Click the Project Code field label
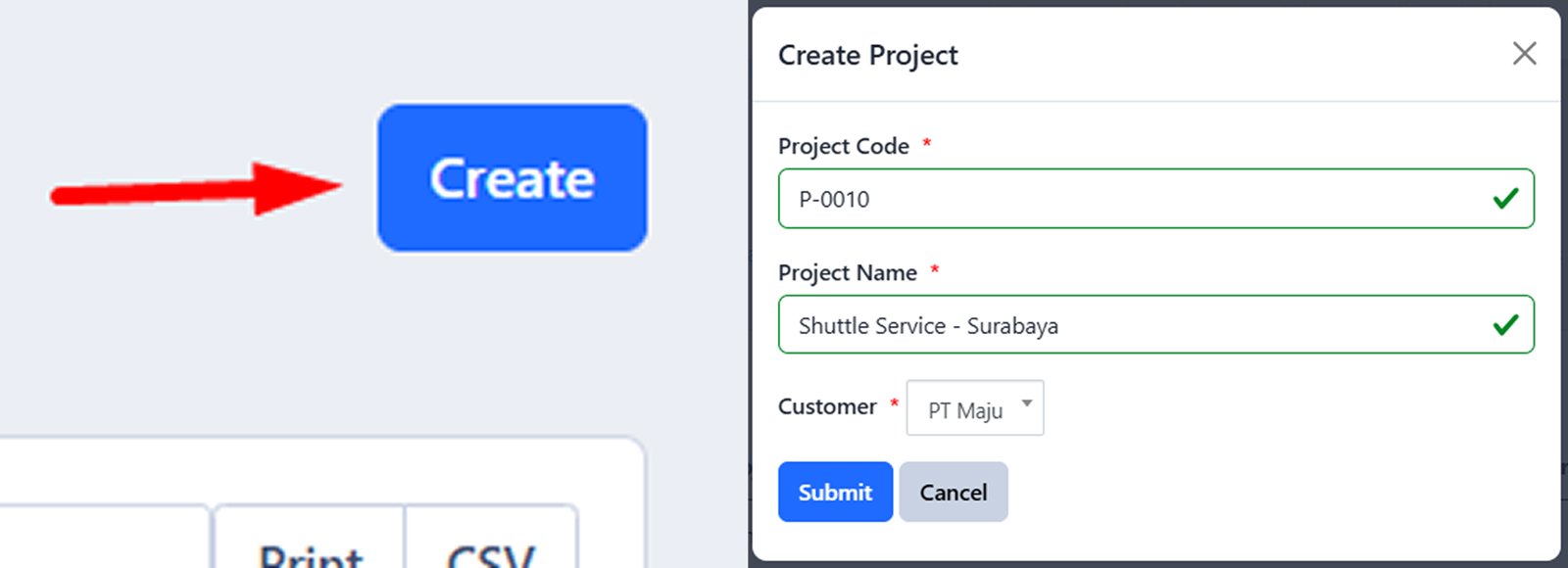Image resolution: width=1568 pixels, height=568 pixels. (843, 145)
